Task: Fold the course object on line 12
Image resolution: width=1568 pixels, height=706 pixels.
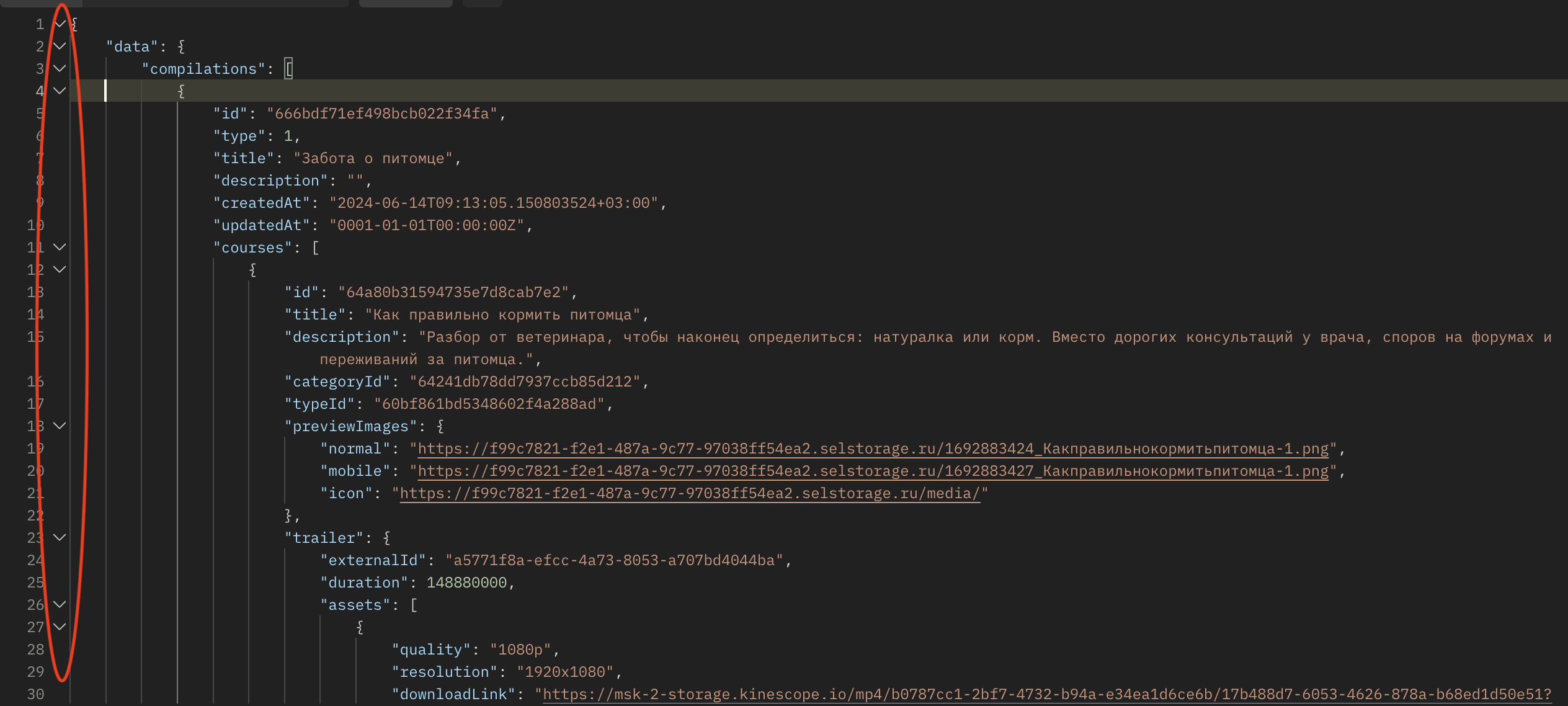Action: tap(60, 270)
